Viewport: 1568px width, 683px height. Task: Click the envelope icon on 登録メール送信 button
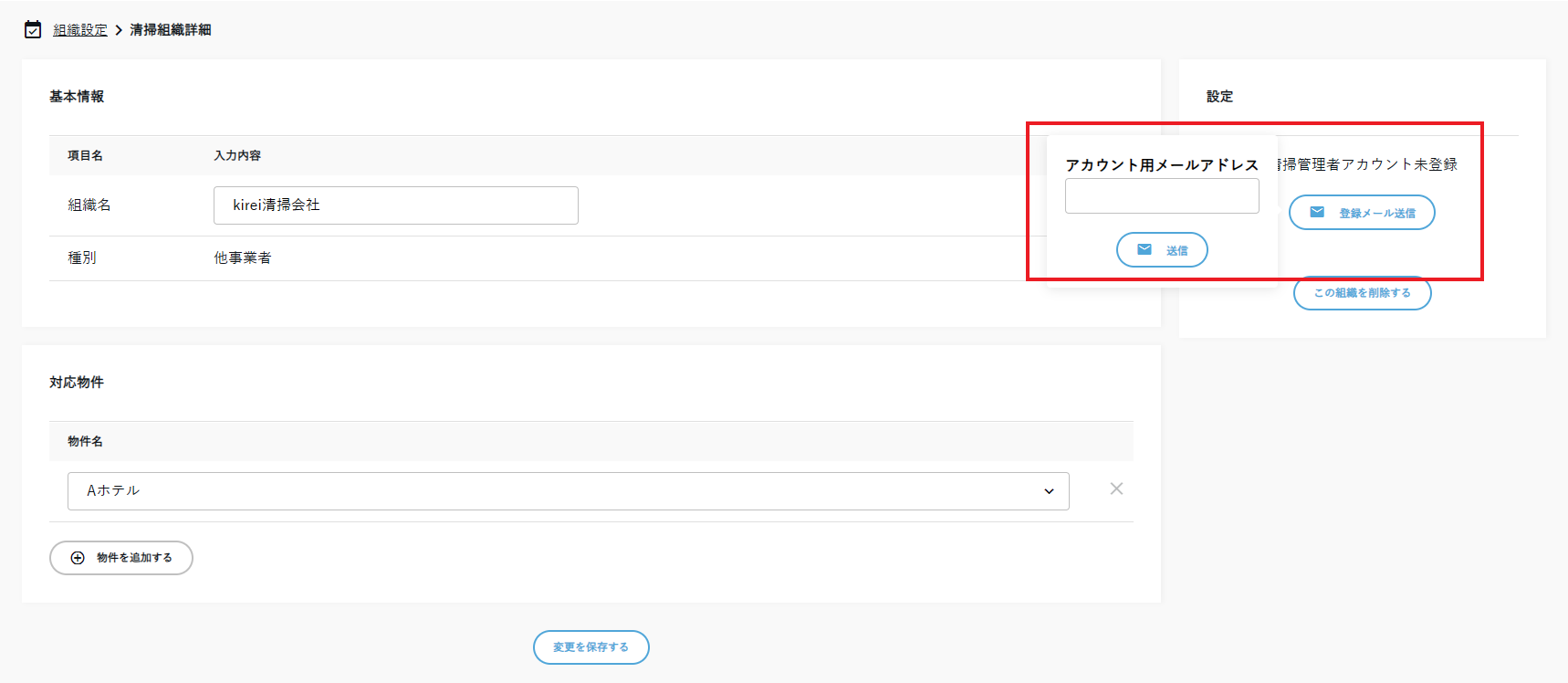click(x=1317, y=212)
